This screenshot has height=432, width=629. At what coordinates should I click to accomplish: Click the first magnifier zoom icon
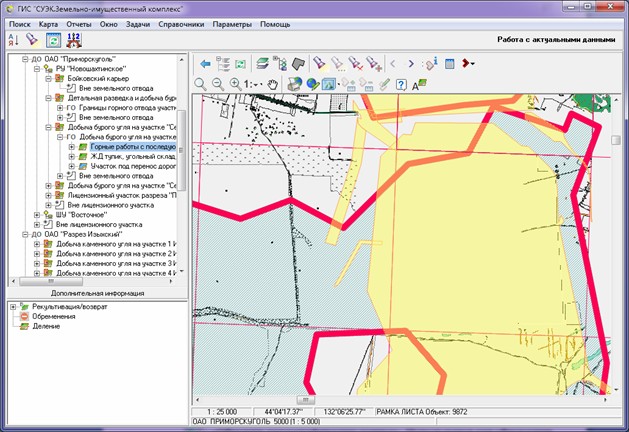point(200,84)
